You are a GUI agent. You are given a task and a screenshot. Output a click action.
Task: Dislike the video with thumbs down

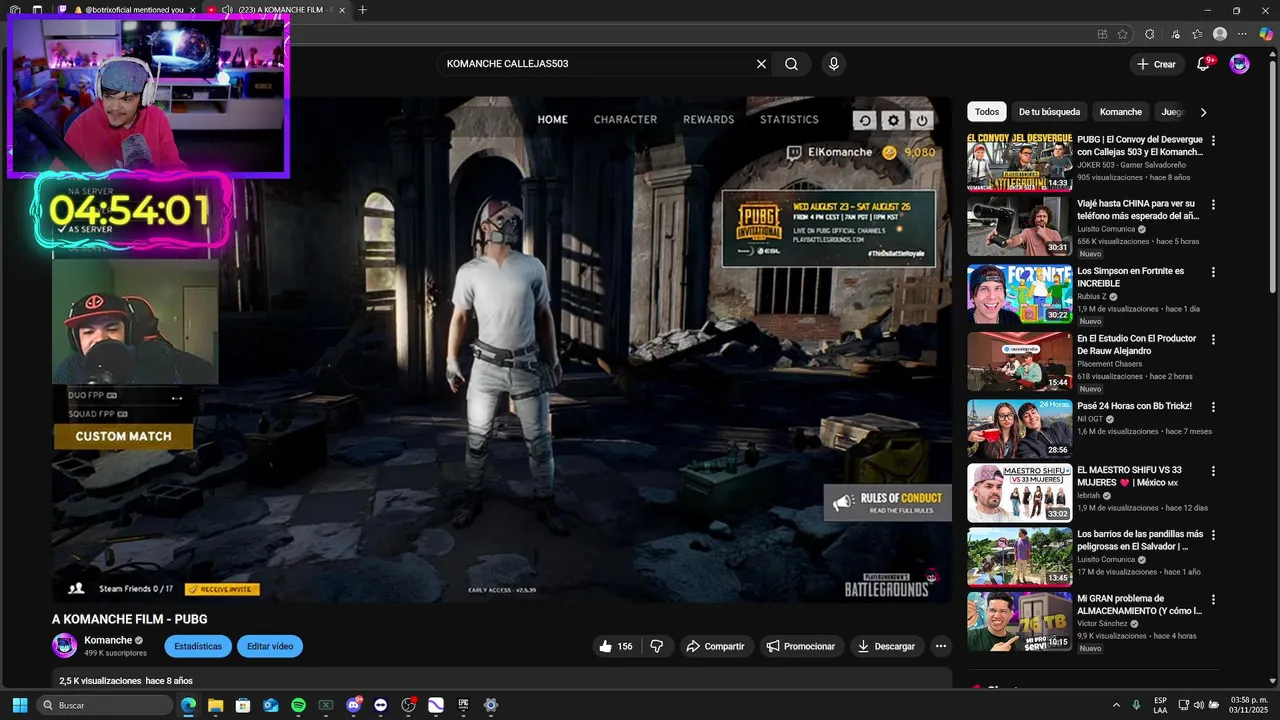pyautogui.click(x=657, y=646)
